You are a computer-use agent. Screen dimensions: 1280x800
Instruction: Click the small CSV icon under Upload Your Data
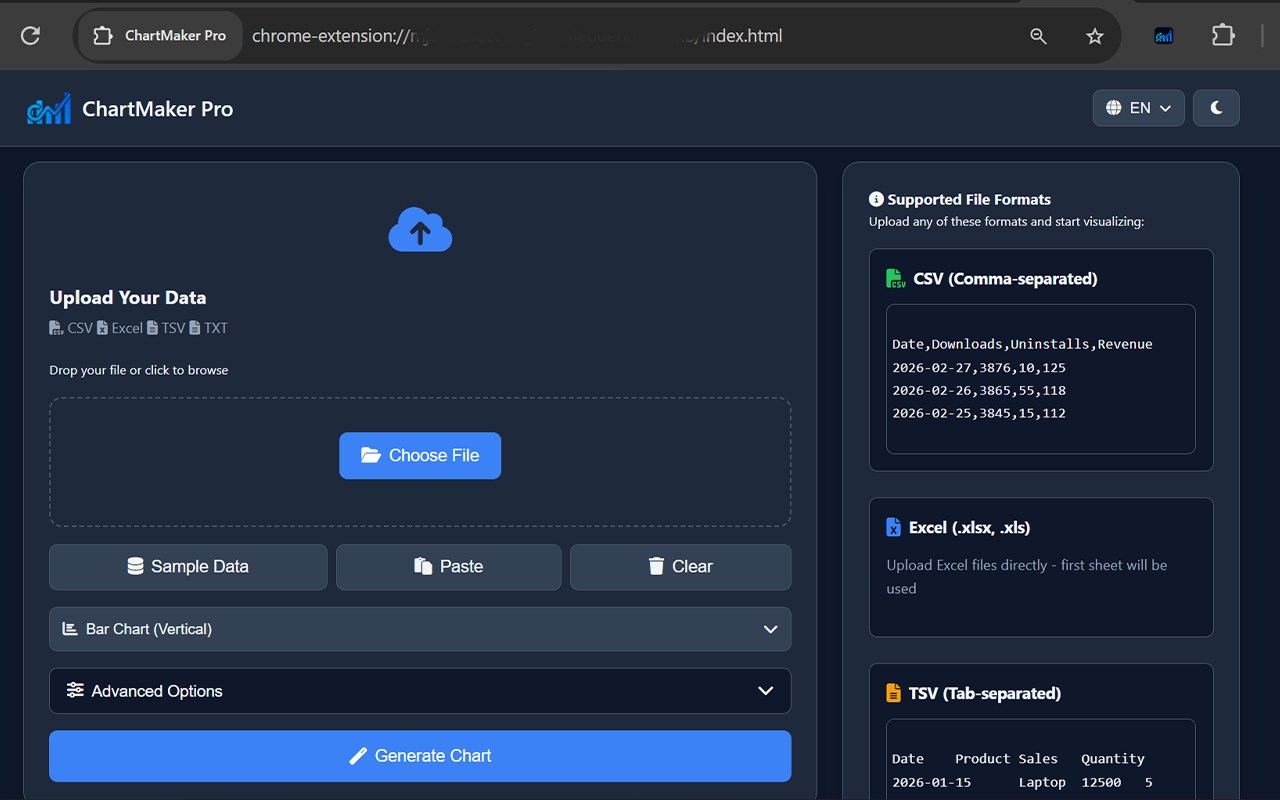[56, 328]
